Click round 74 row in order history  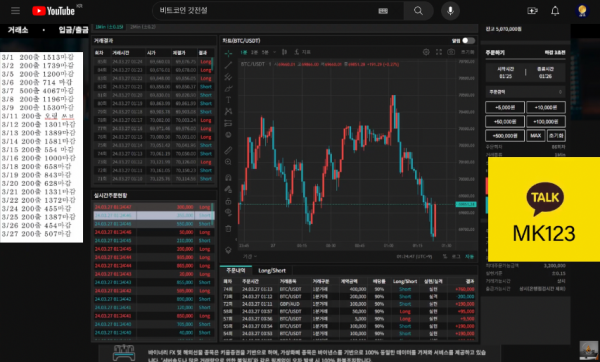pyautogui.click(x=349, y=289)
